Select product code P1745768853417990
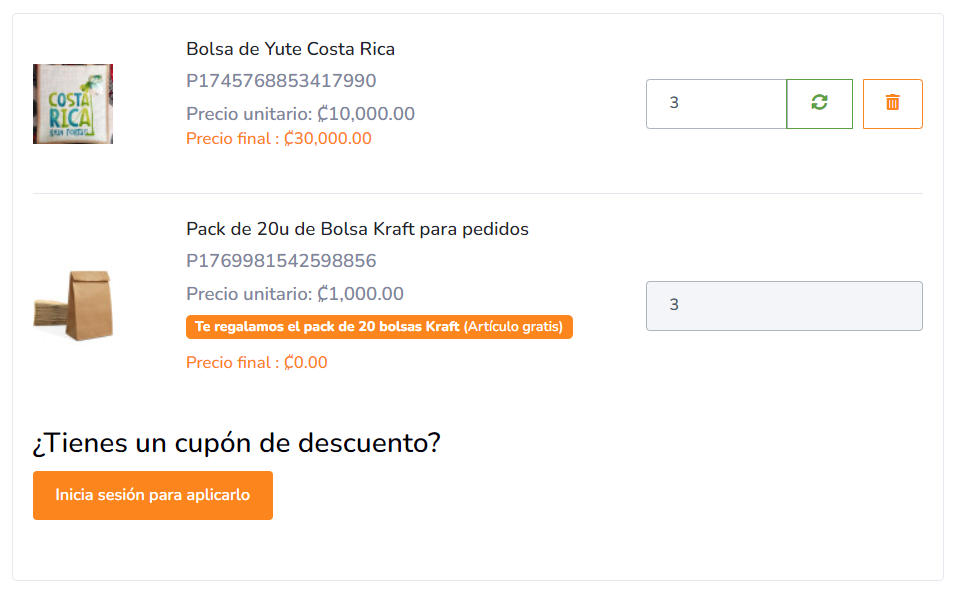The height and width of the screenshot is (596, 963). tap(281, 81)
